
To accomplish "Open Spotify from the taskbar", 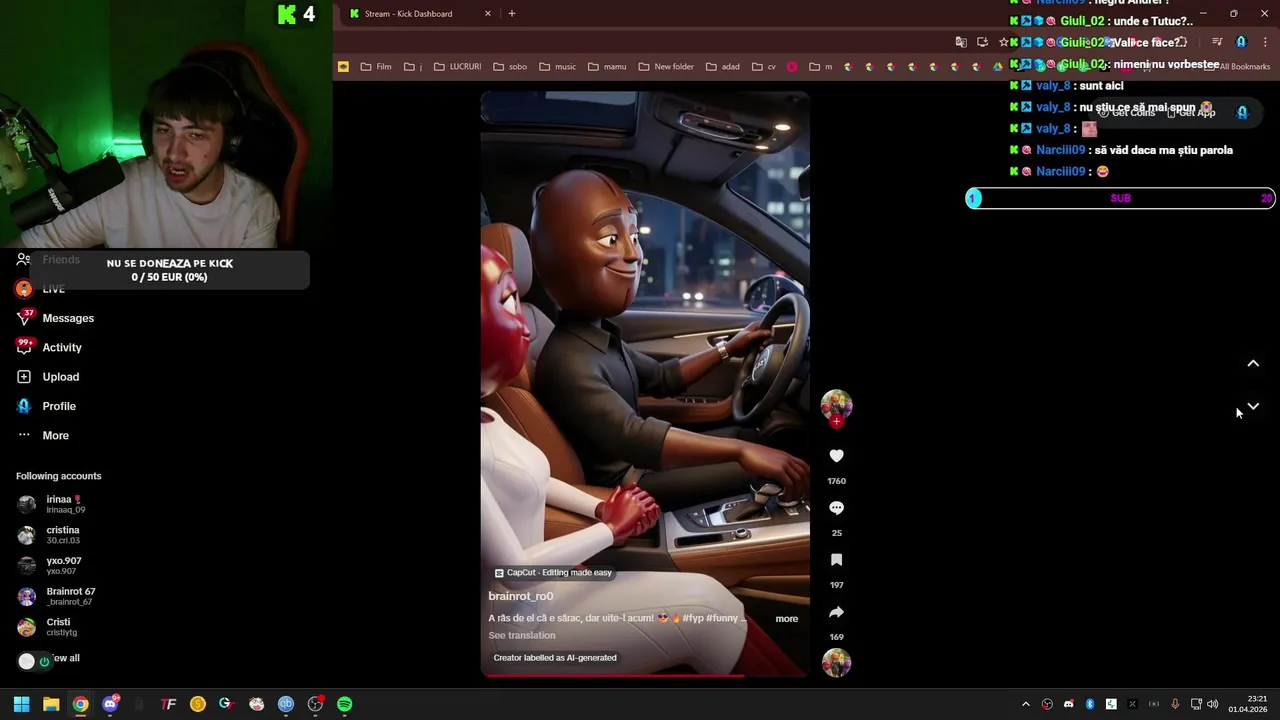I will pos(345,704).
